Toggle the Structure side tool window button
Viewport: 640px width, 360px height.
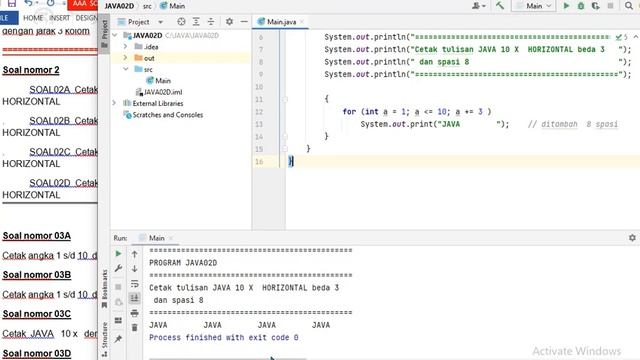point(104,339)
